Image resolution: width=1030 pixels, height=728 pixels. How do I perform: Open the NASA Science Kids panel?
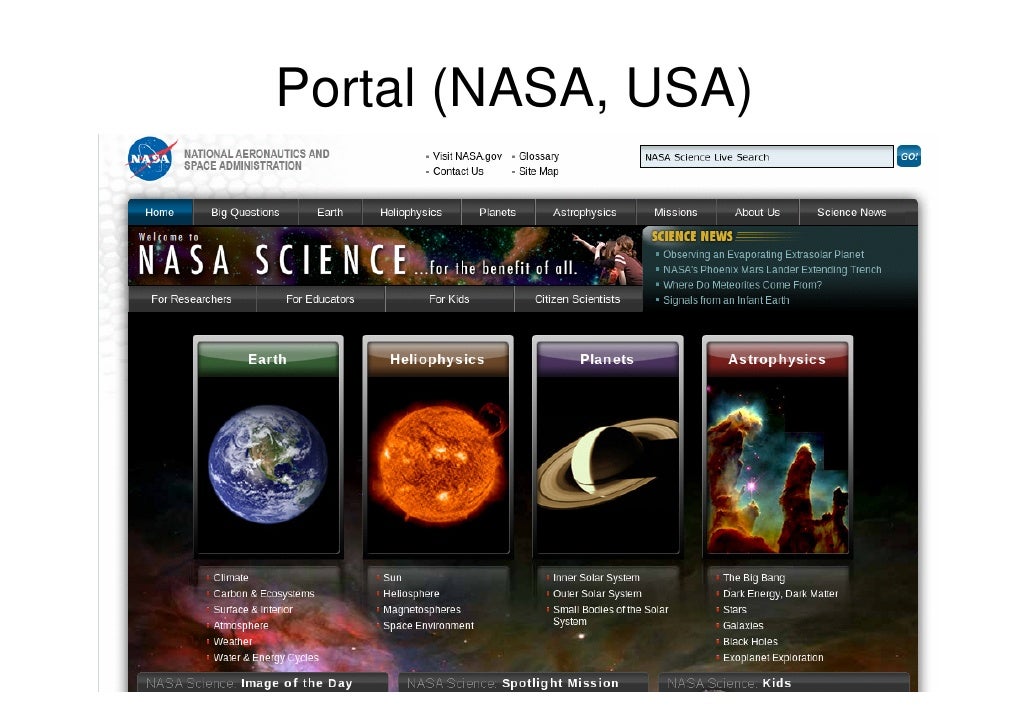click(784, 683)
